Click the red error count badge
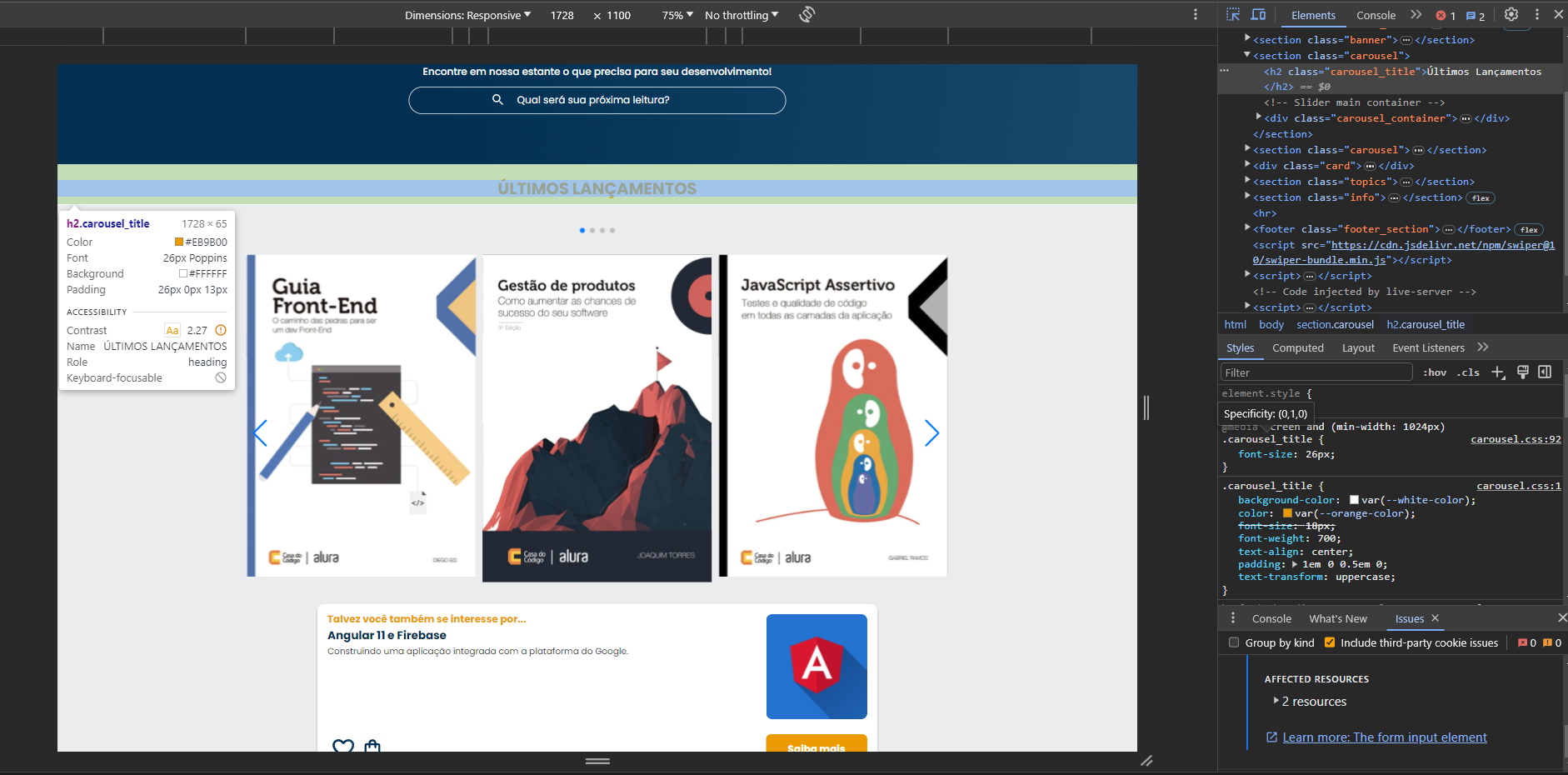Image resolution: width=1568 pixels, height=775 pixels. point(1446,15)
